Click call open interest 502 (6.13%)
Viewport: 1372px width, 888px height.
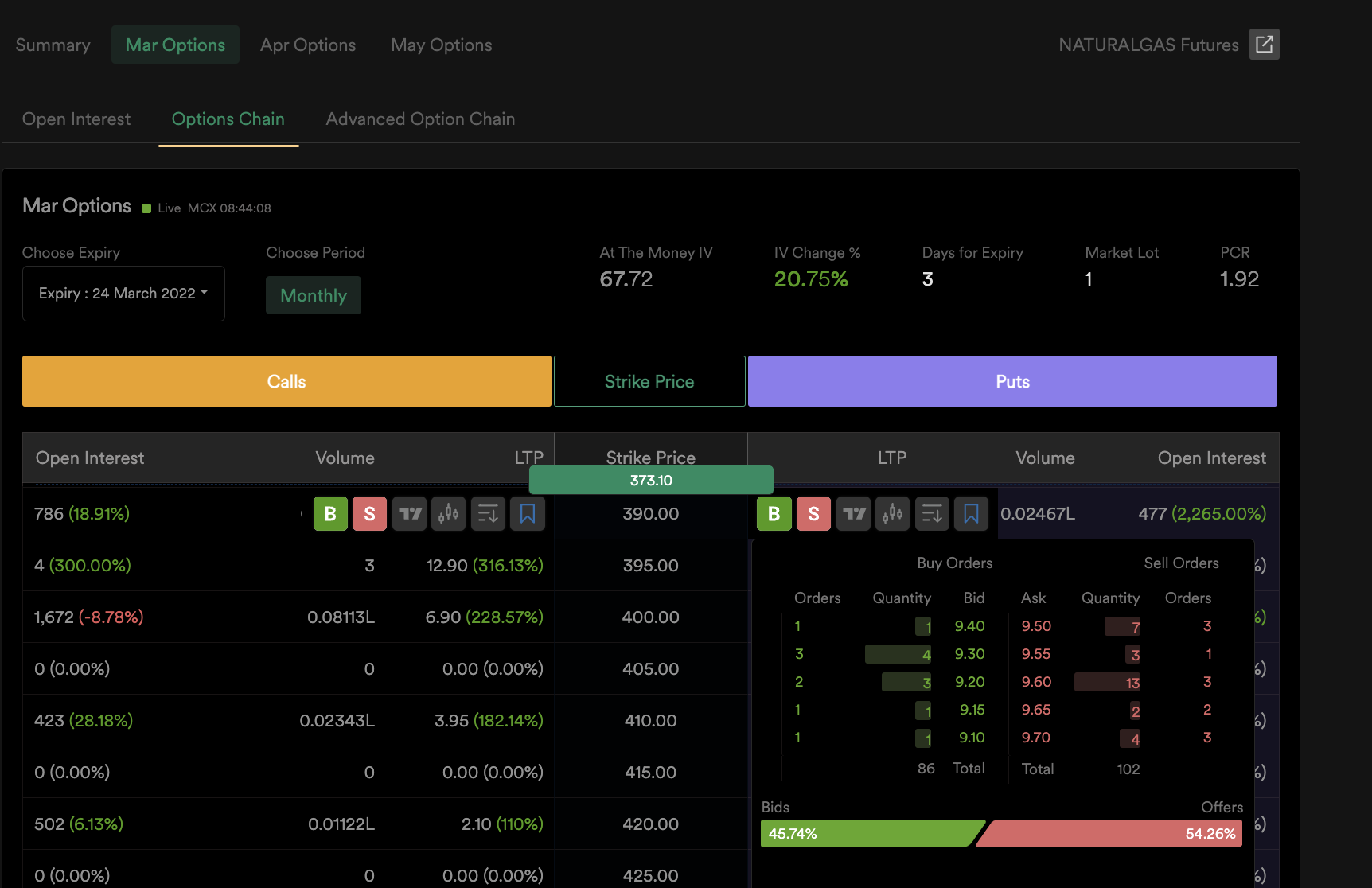79,824
